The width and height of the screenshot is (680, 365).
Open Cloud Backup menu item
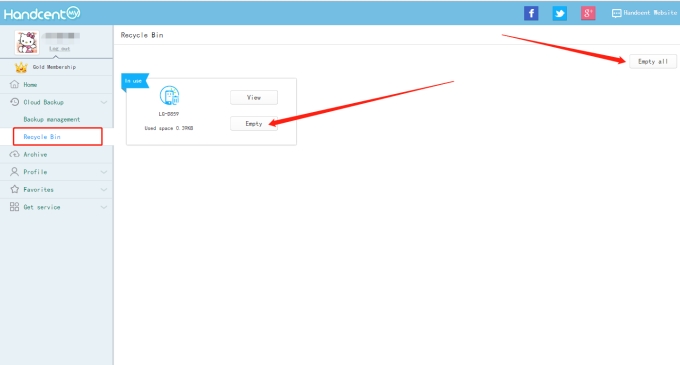pyautogui.click(x=43, y=102)
